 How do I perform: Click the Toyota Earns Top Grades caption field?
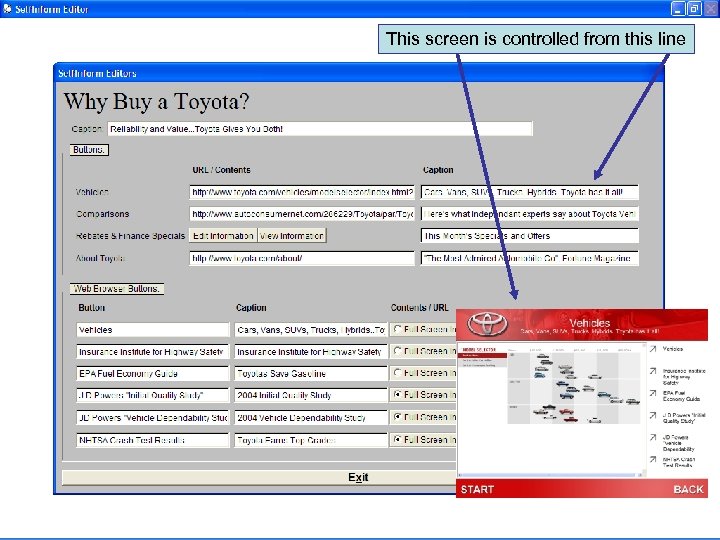pyautogui.click(x=310, y=440)
